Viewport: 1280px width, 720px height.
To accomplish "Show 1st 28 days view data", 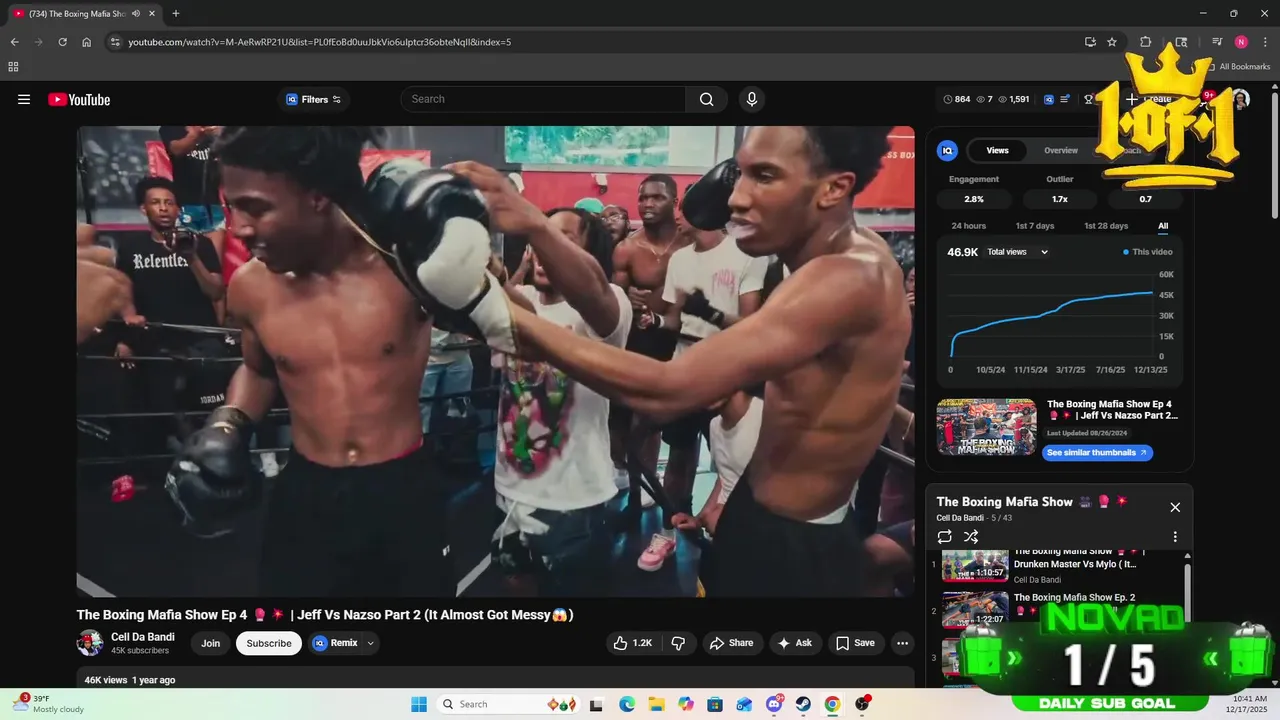I will click(1106, 226).
